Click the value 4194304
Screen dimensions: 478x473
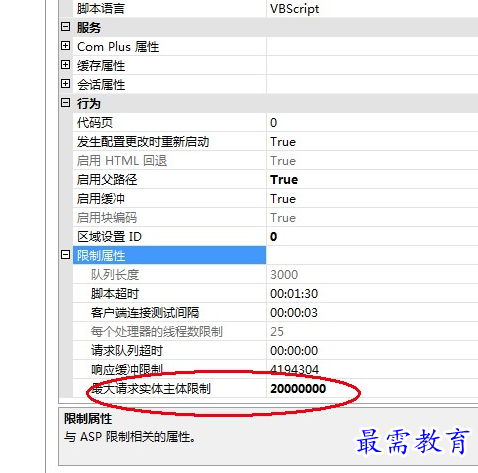coord(372,369)
